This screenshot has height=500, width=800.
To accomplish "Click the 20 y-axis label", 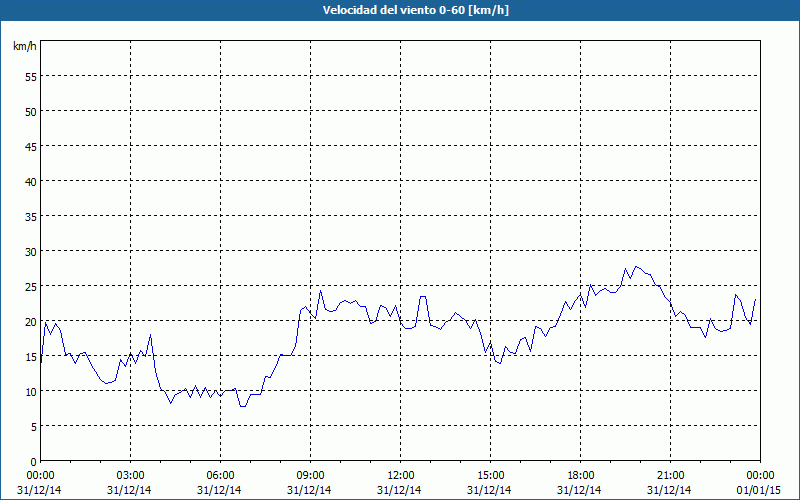I will 31,321.
